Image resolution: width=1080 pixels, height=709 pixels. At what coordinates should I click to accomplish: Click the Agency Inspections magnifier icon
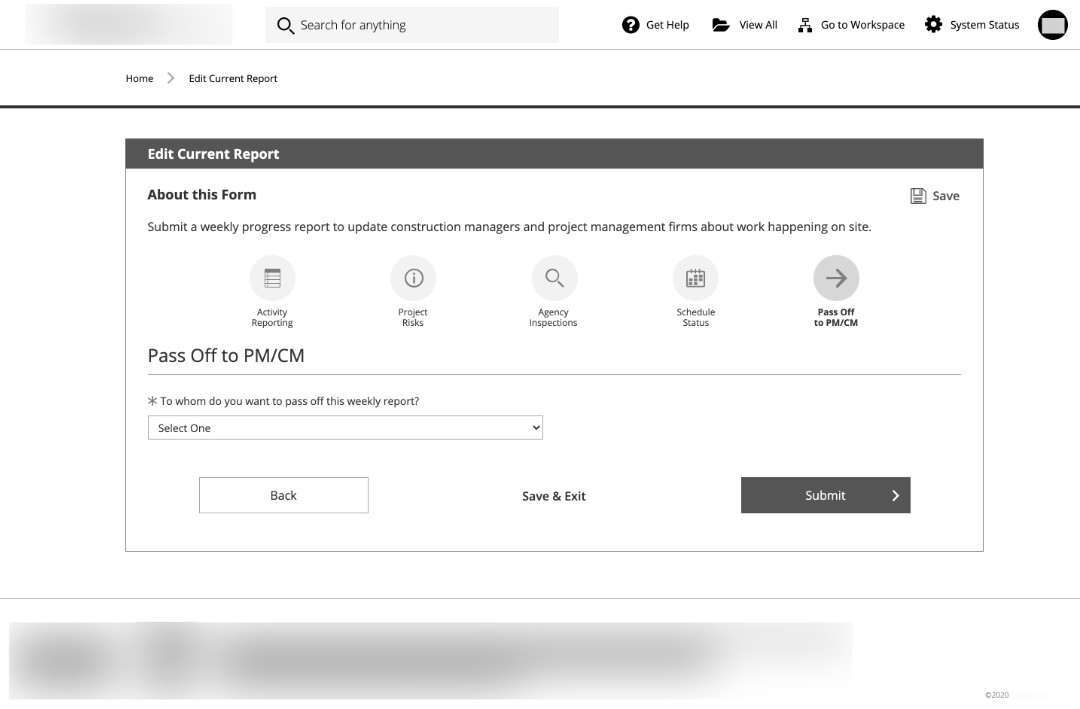coord(554,277)
